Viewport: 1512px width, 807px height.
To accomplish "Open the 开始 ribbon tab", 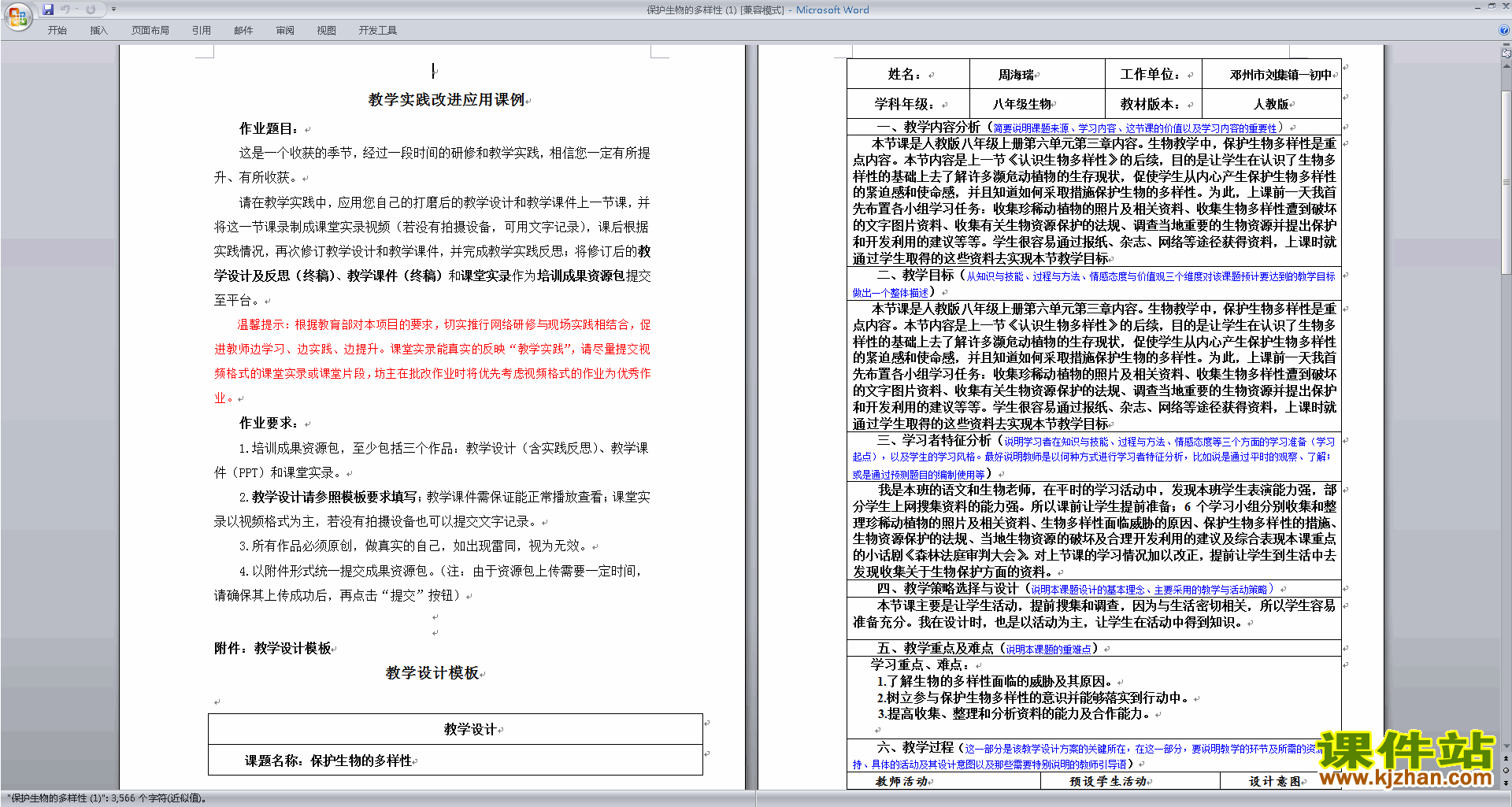I will coord(57,31).
